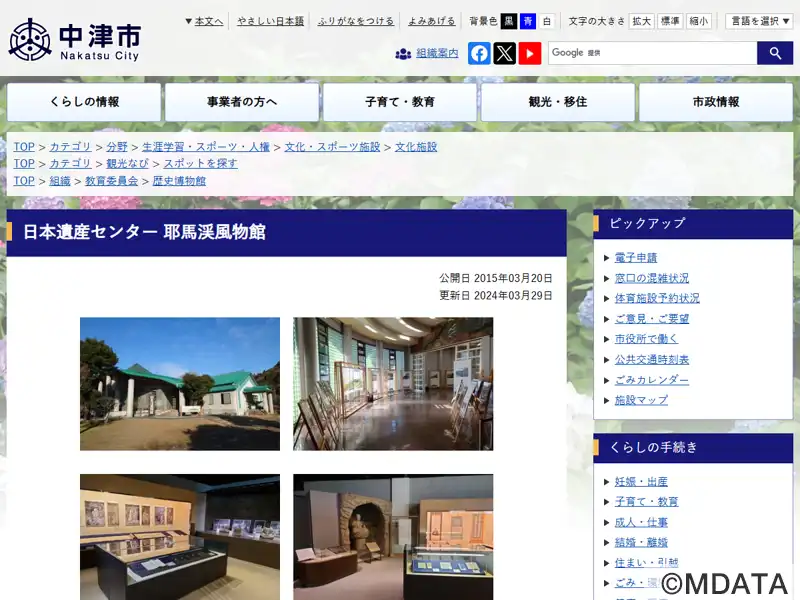Screen dimensions: 800x600
Task: Open 組織 breadcrumb link
Action: pos(60,181)
